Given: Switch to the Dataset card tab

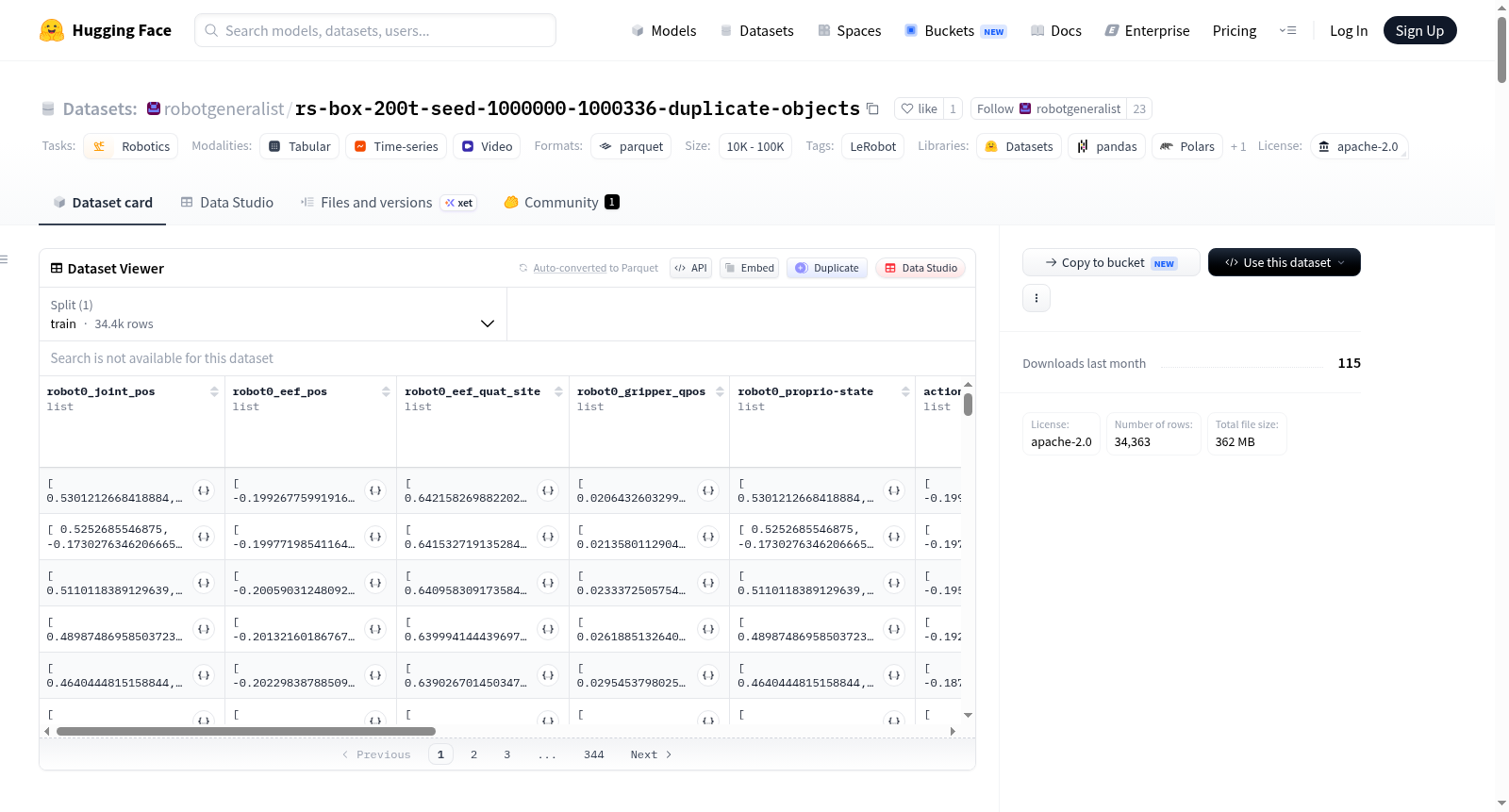Looking at the screenshot, I should [x=103, y=202].
